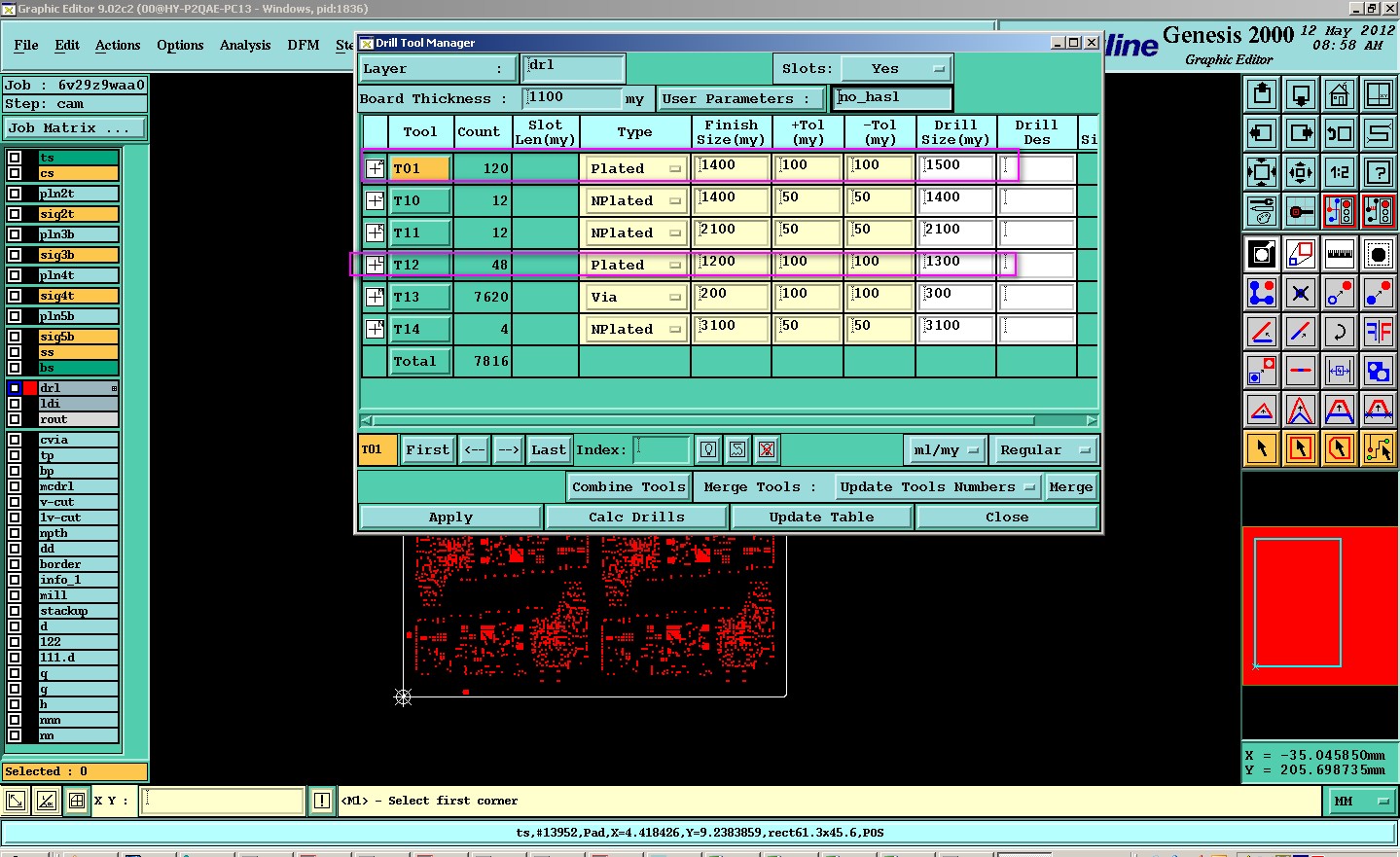Click the XY quadrant view icon

pyautogui.click(x=1379, y=94)
